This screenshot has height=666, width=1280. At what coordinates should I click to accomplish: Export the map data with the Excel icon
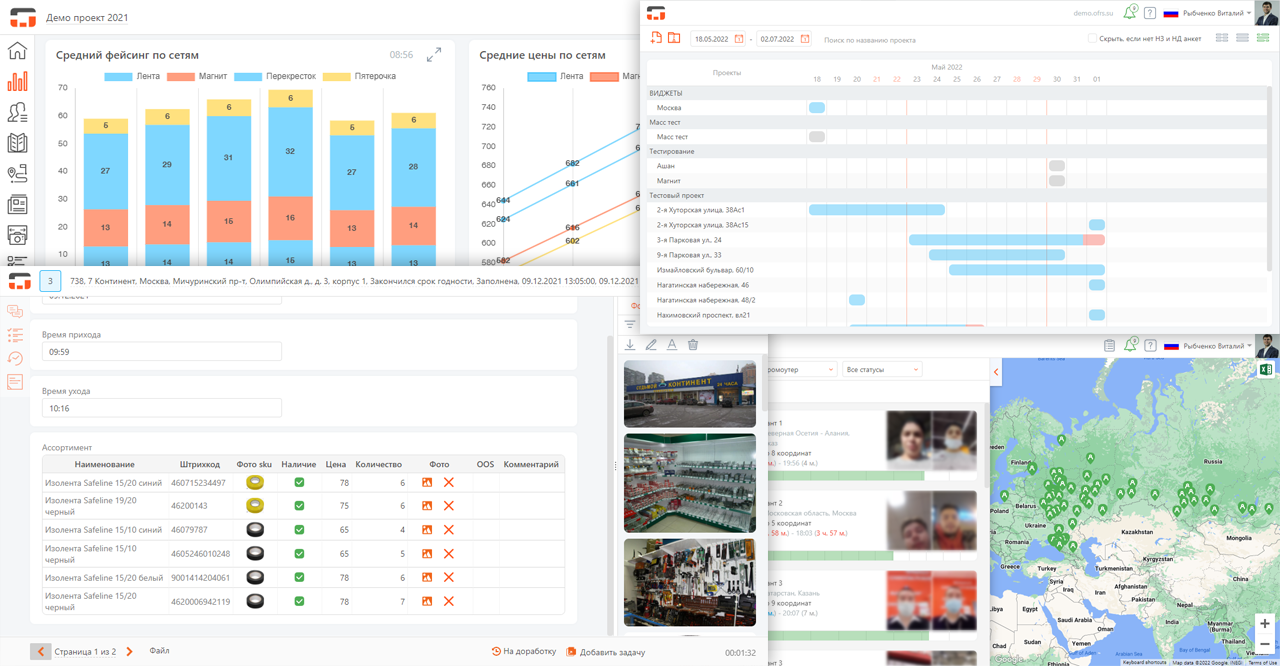(x=1265, y=370)
